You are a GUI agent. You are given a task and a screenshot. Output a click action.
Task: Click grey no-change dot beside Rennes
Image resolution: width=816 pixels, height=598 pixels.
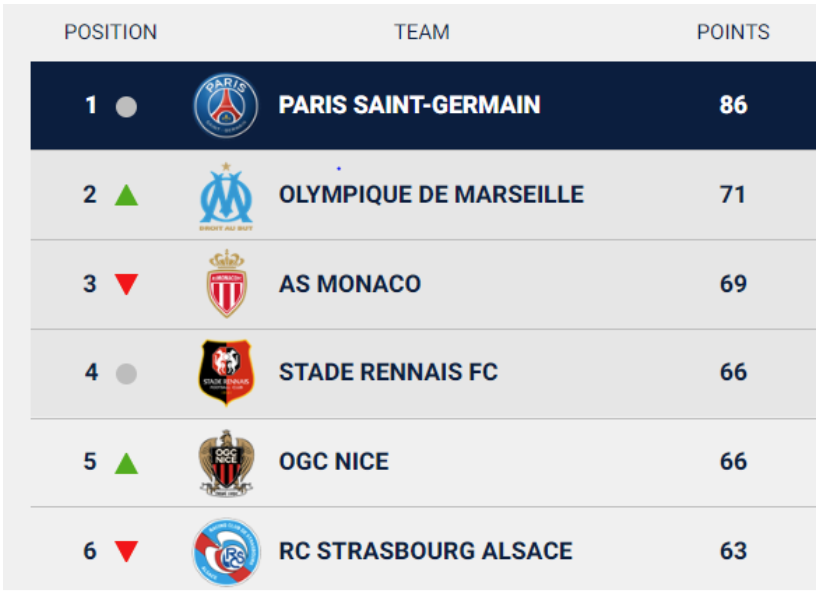(x=126, y=373)
